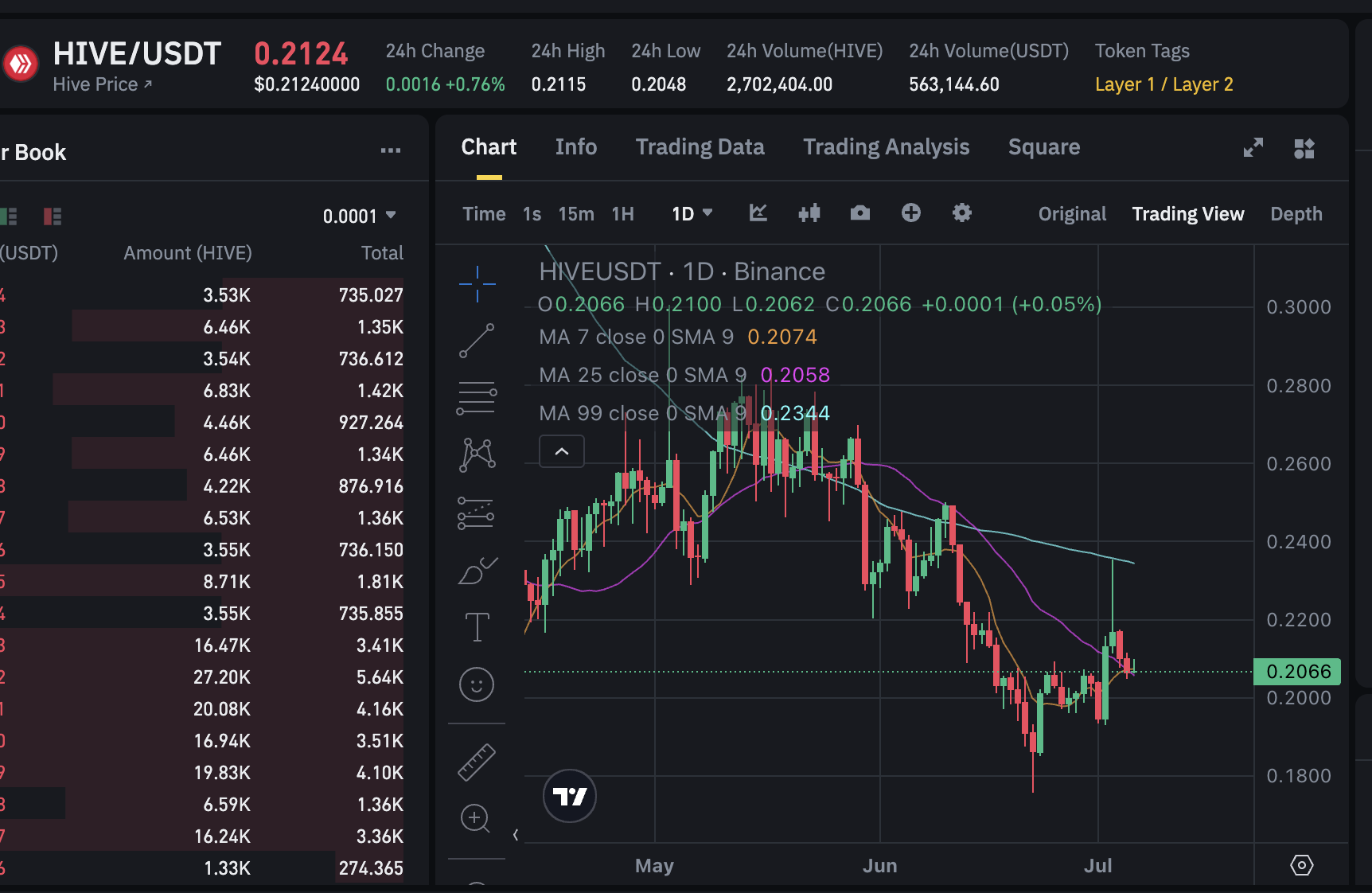Click the MA 7 close indicator legend
The image size is (1372, 893).
pyautogui.click(x=677, y=337)
